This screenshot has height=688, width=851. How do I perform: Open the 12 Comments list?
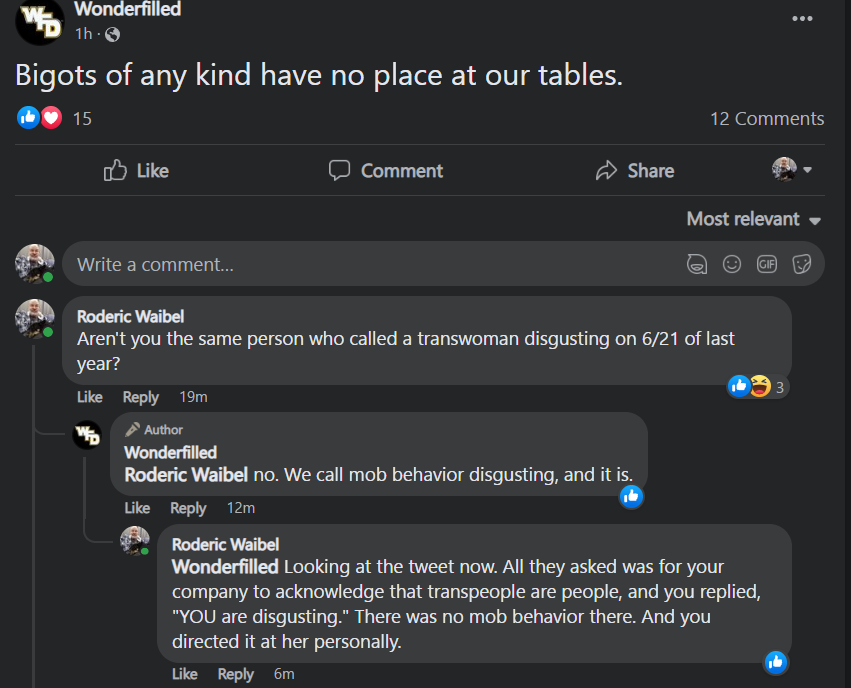pyautogui.click(x=766, y=118)
